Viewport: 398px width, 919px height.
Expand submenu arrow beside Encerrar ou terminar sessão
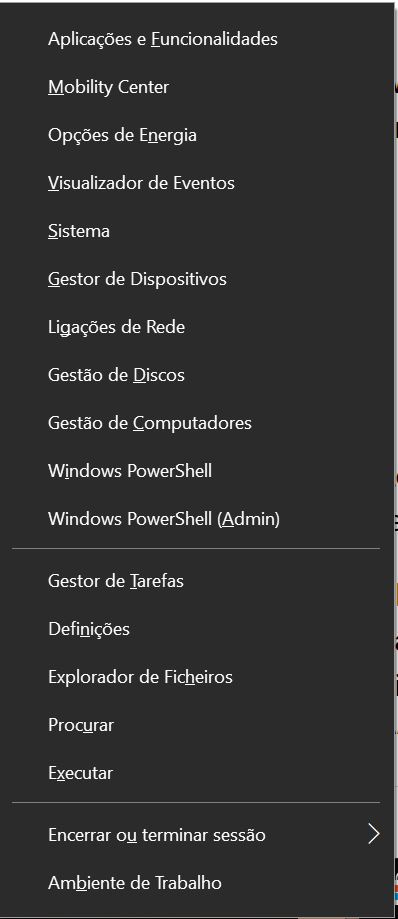point(373,835)
